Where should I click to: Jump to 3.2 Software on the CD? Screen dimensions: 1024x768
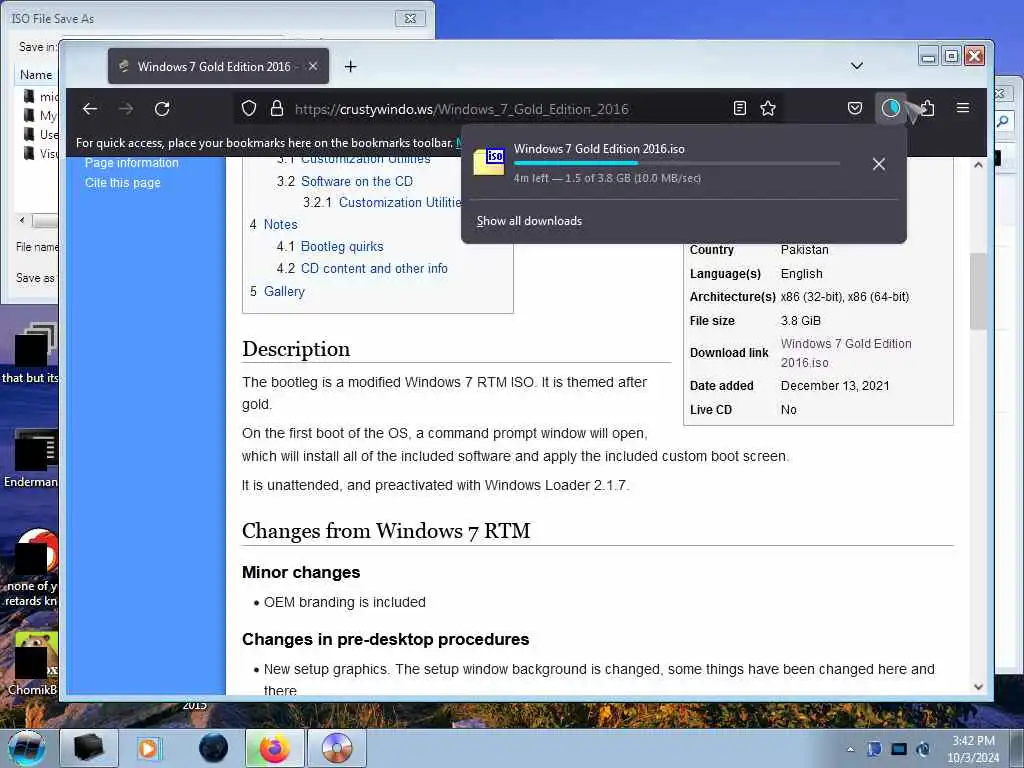(x=357, y=182)
